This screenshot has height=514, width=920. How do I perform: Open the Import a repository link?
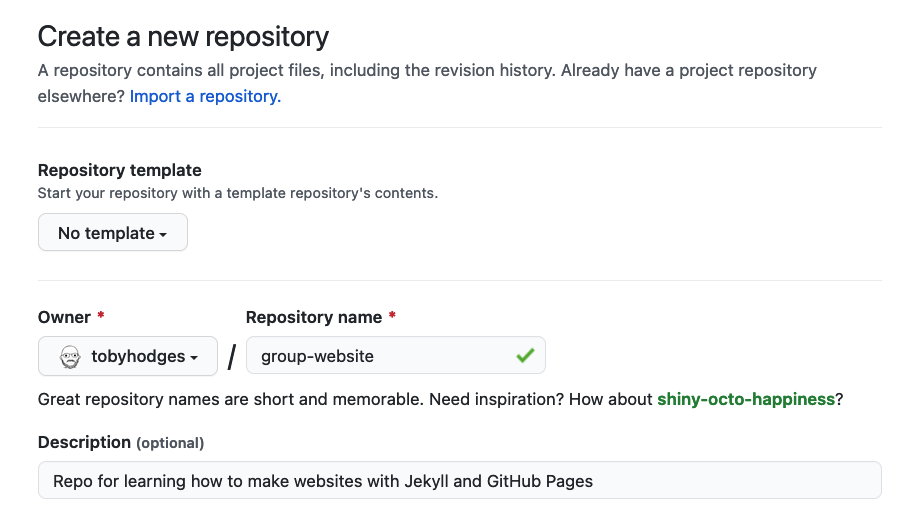tap(205, 96)
